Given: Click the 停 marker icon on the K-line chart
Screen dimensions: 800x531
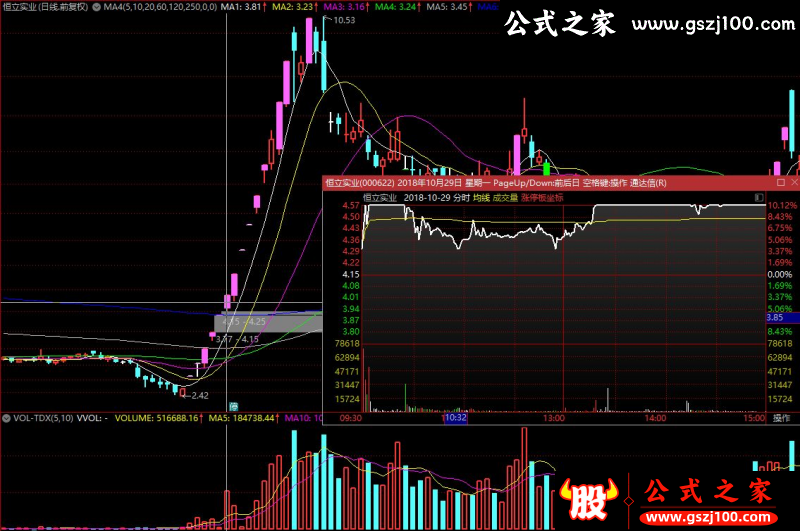Looking at the screenshot, I should pos(234,406).
